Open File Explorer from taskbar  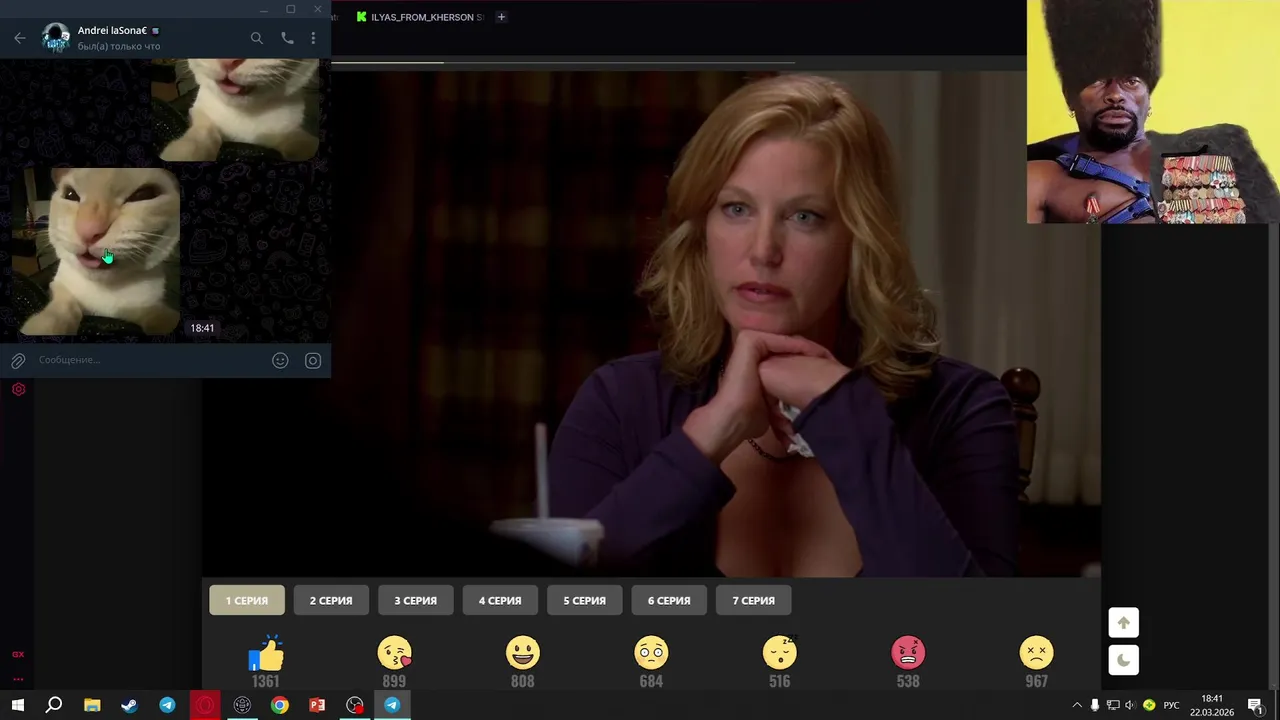[x=92, y=705]
